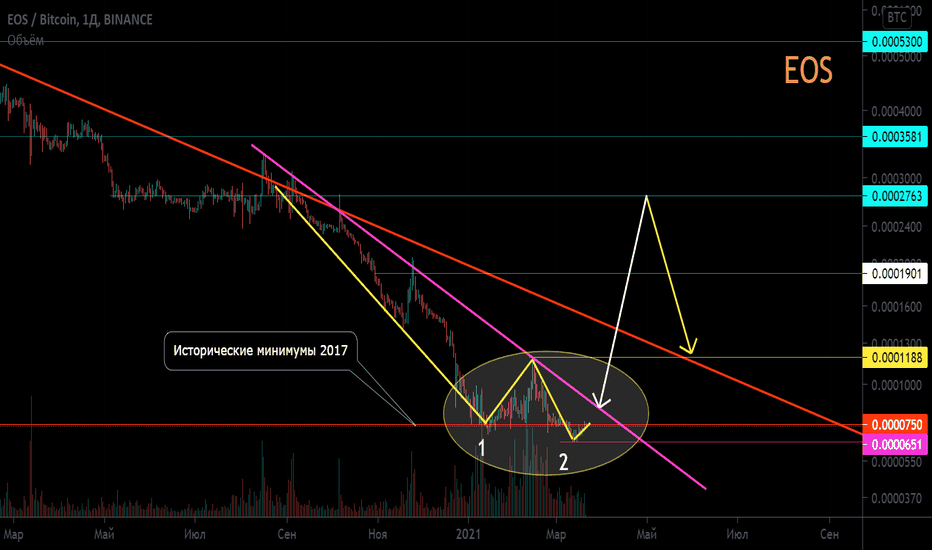Click the Объём volume indicator label

pyautogui.click(x=26, y=40)
